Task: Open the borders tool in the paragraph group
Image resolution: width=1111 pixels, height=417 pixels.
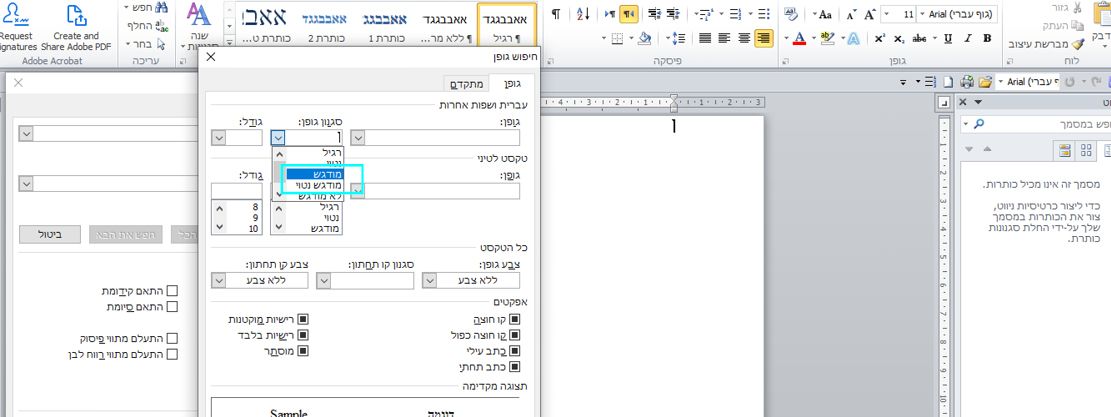Action: pos(617,38)
